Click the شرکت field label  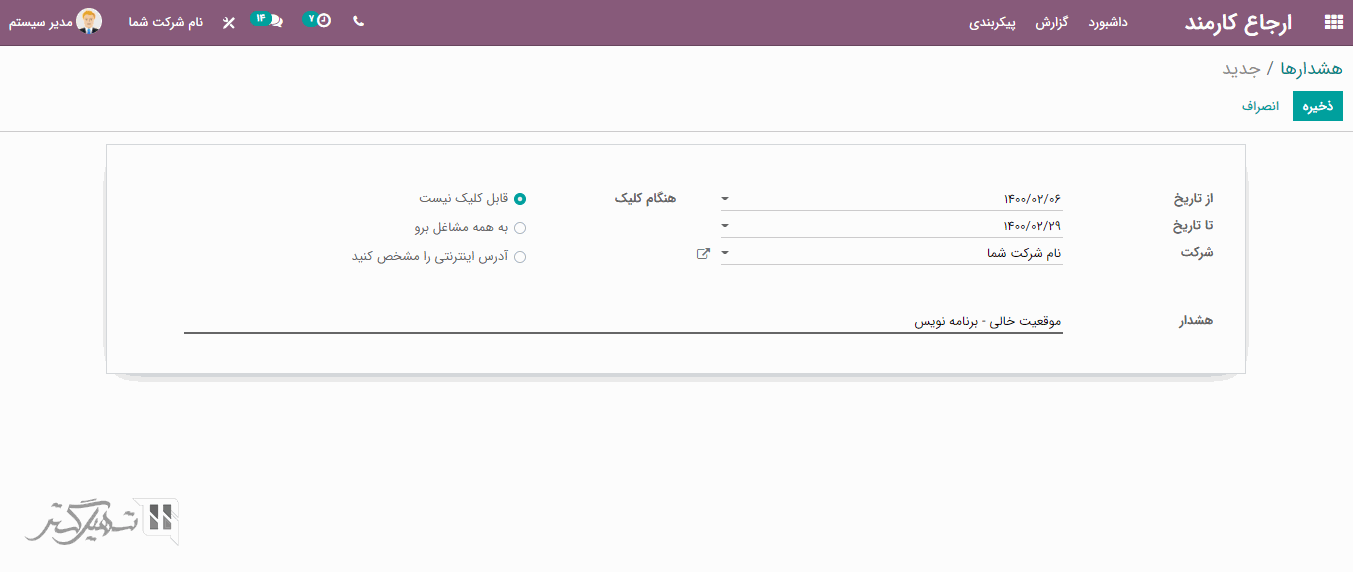[1197, 253]
